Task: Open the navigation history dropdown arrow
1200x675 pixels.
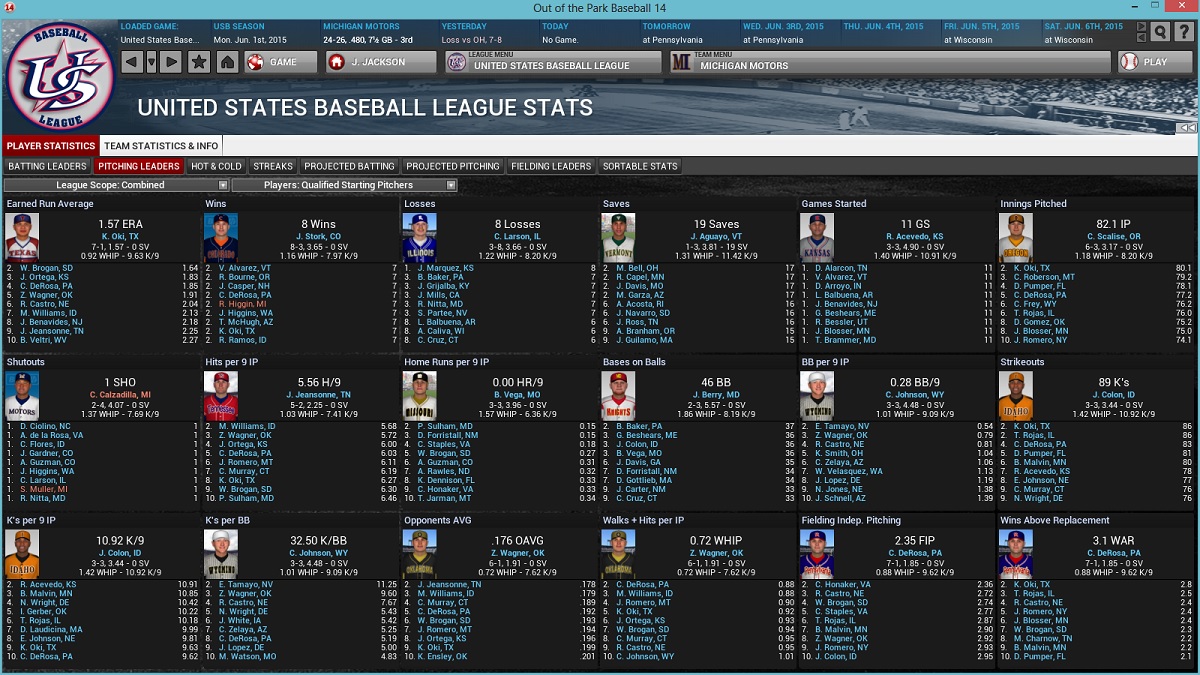Action: click(152, 62)
